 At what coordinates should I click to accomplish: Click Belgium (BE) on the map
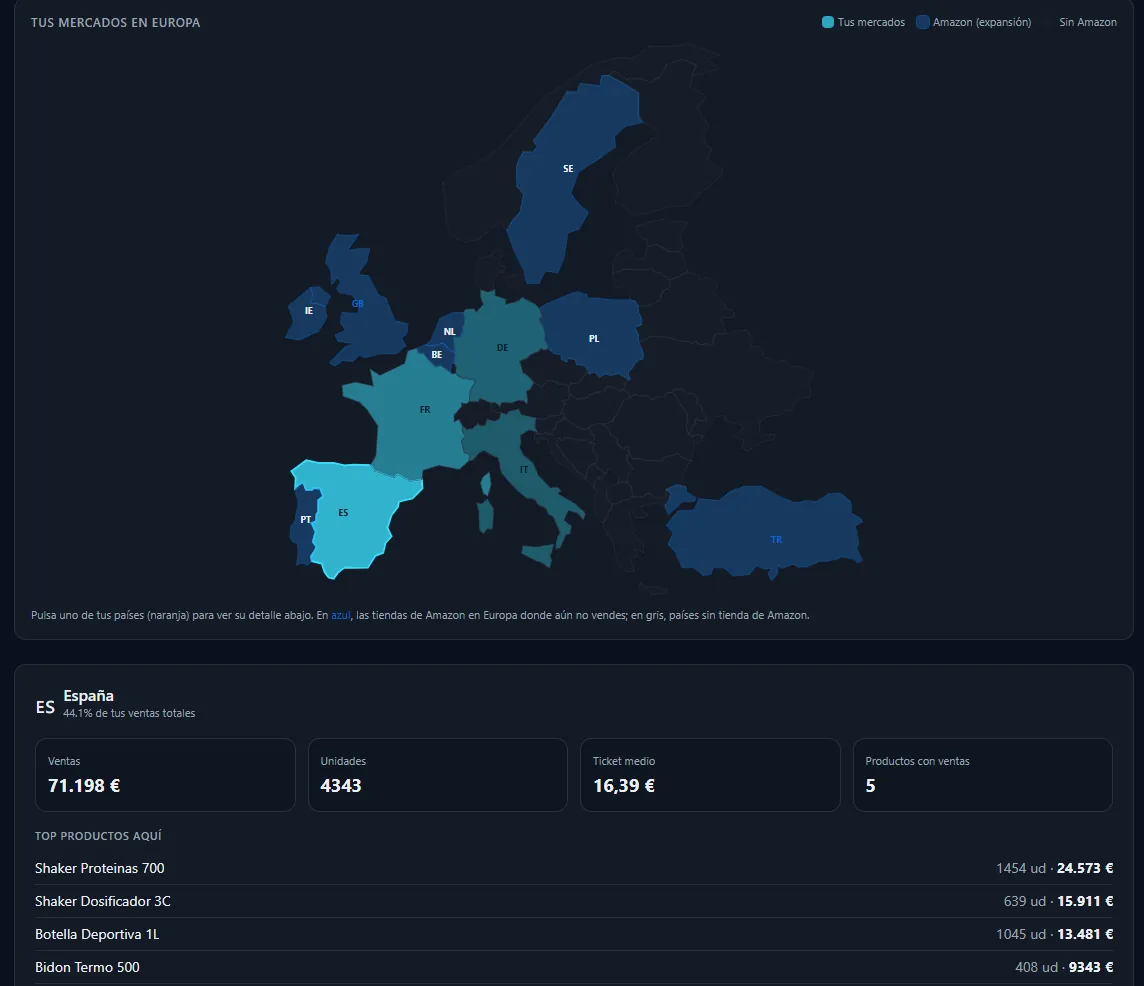(x=436, y=355)
